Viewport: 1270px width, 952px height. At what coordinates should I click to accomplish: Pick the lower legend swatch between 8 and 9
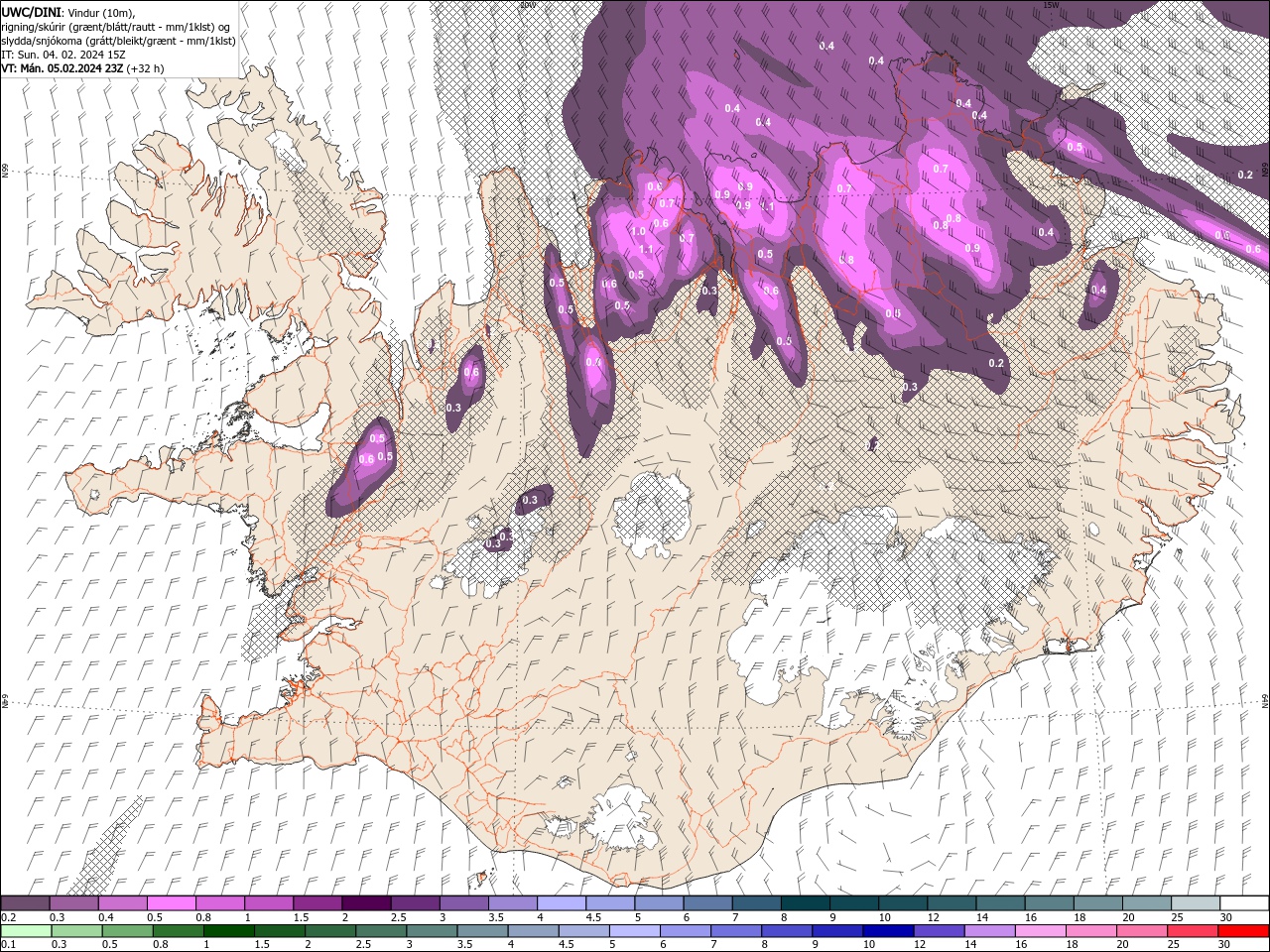787,931
